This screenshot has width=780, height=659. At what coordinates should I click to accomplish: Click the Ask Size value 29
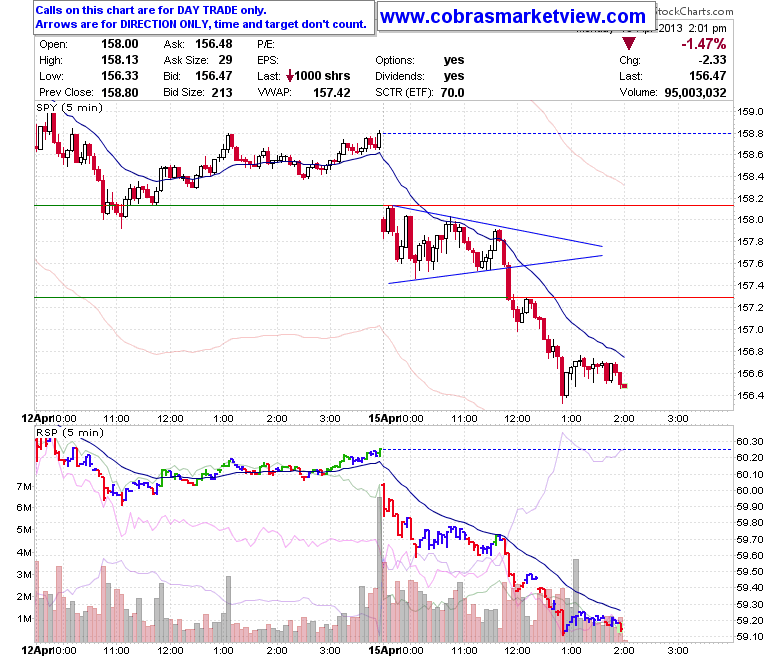pyautogui.click(x=225, y=60)
